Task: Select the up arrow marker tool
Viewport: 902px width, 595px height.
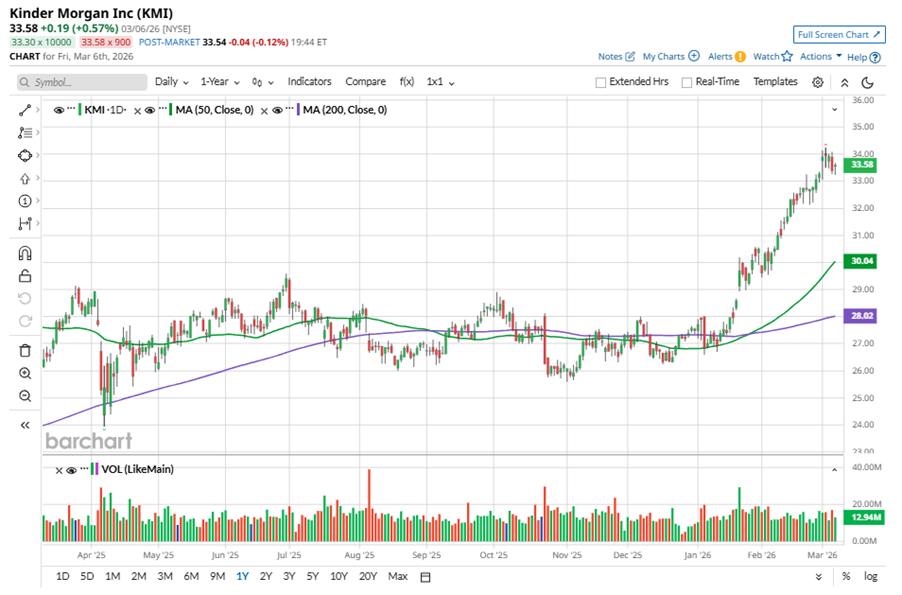Action: click(x=25, y=178)
